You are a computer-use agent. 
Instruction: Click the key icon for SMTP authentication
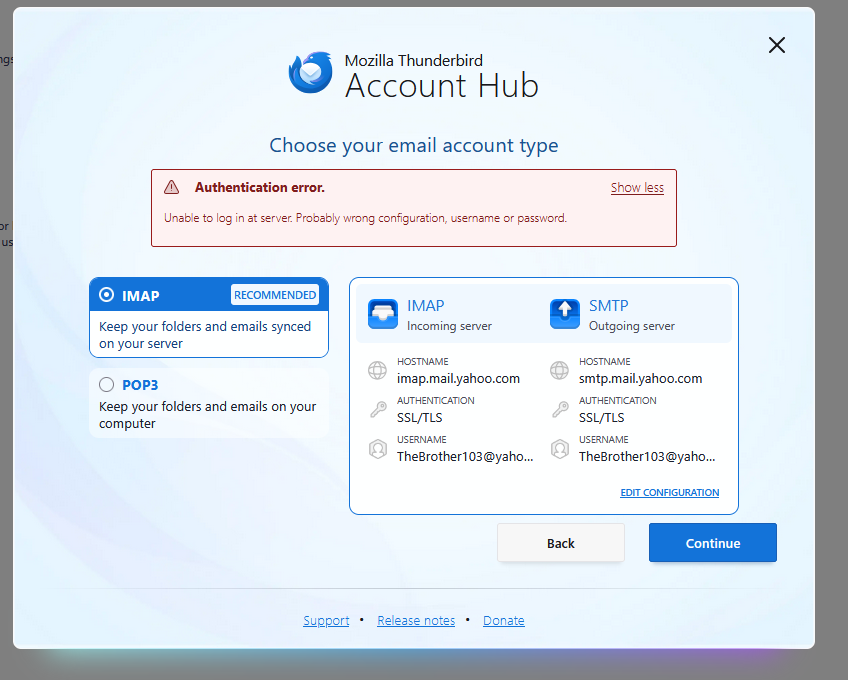(x=560, y=410)
